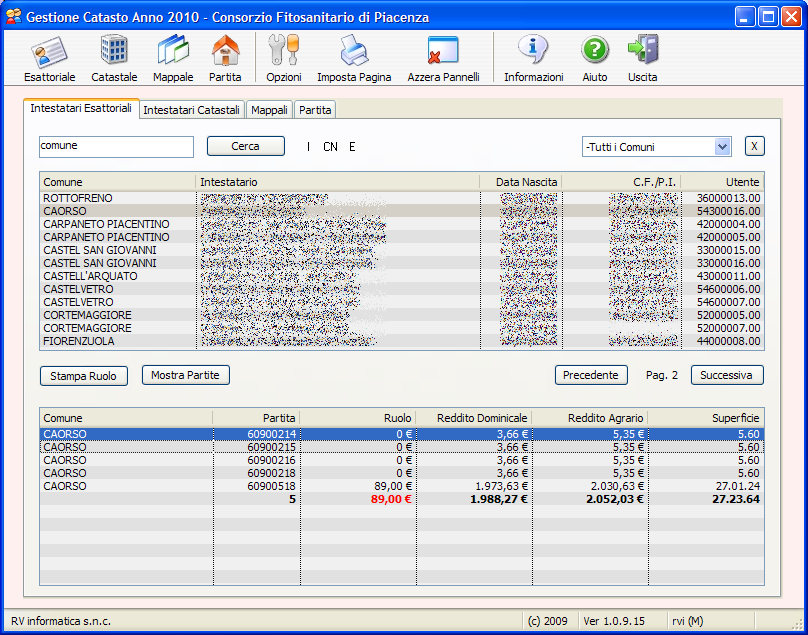Select the row with Utente 42000005.00

(x=402, y=237)
